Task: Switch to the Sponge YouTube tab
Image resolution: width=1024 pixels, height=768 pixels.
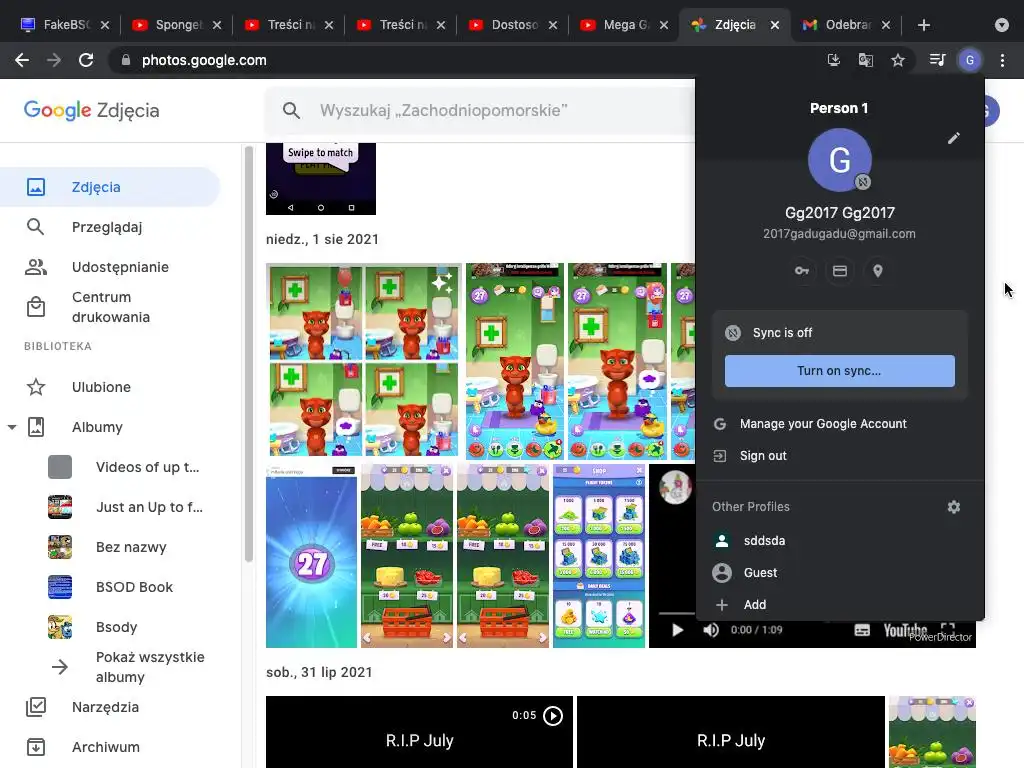Action: pyautogui.click(x=177, y=25)
